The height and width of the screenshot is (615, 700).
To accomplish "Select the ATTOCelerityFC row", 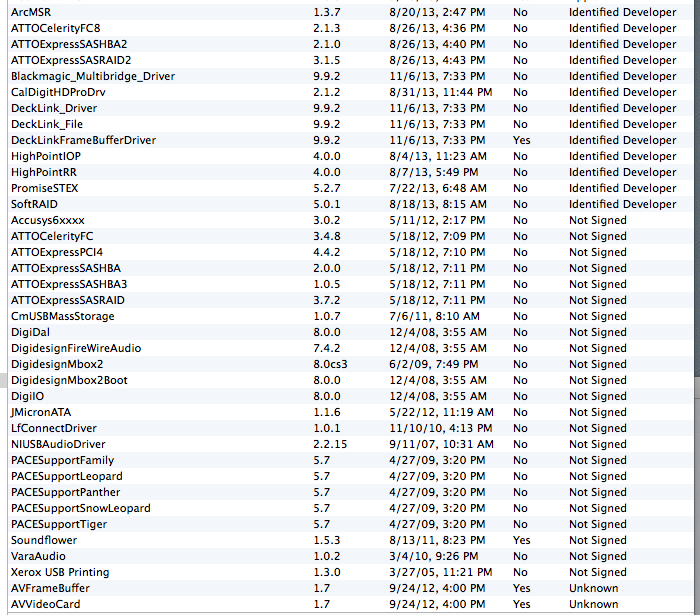I will coord(350,236).
